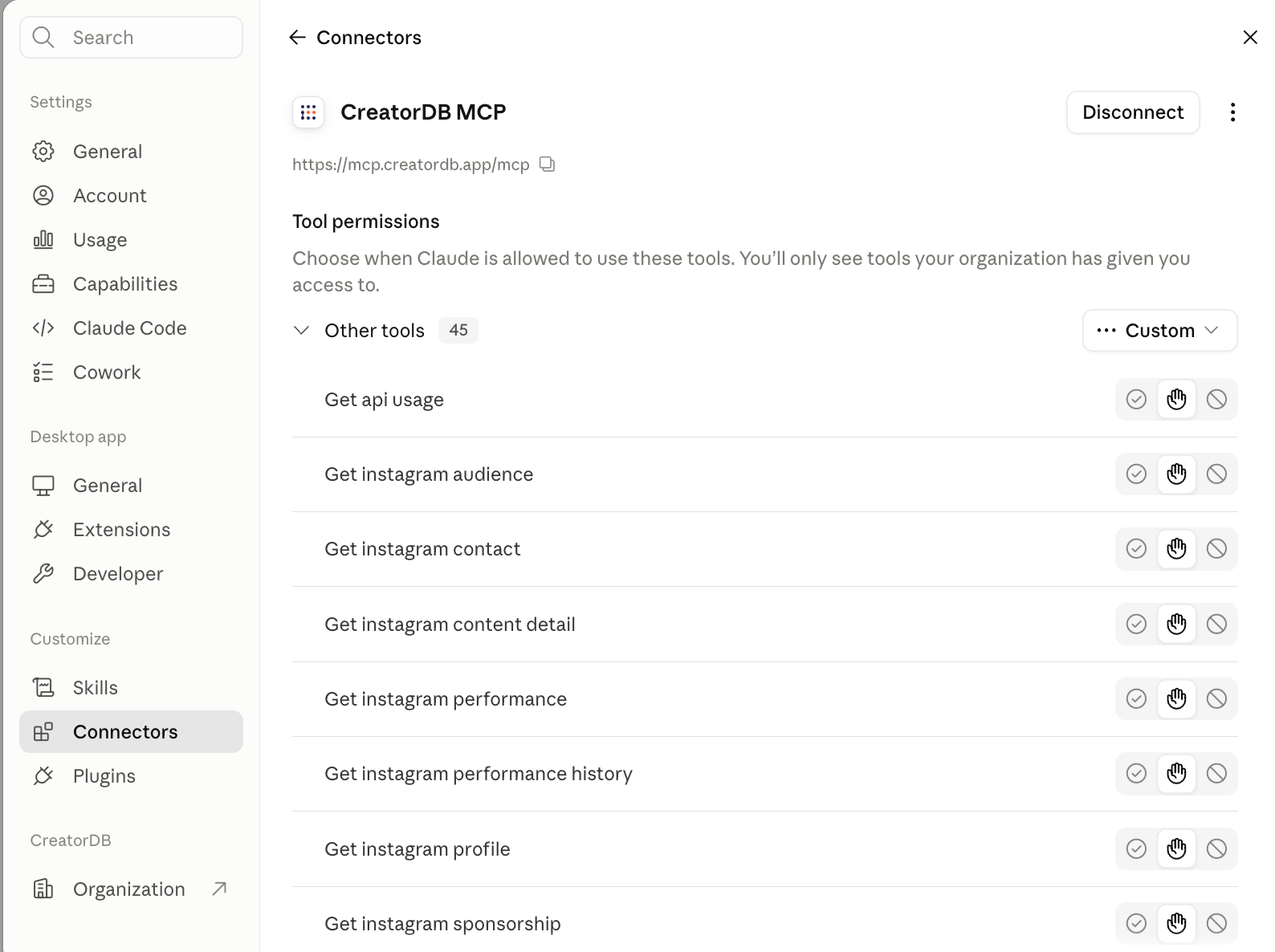Allow Get instagram audience always
This screenshot has width=1275, height=952.
(1136, 474)
